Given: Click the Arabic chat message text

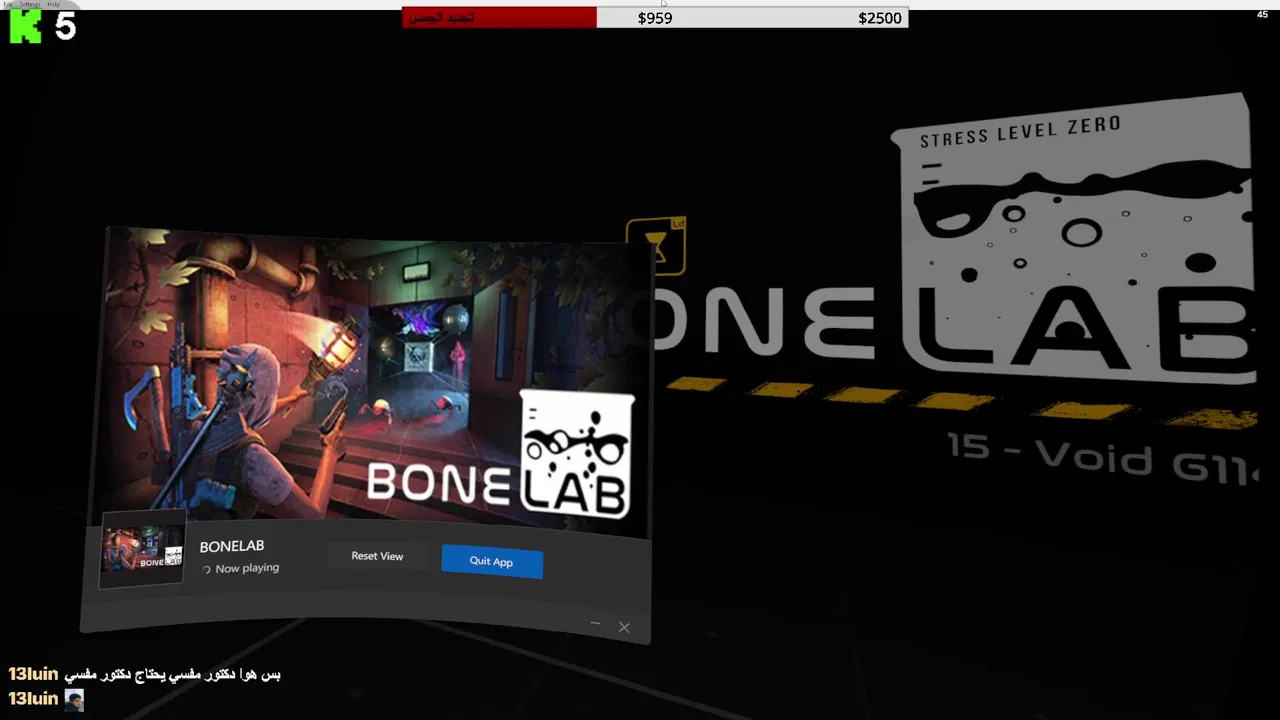Looking at the screenshot, I should [173, 674].
